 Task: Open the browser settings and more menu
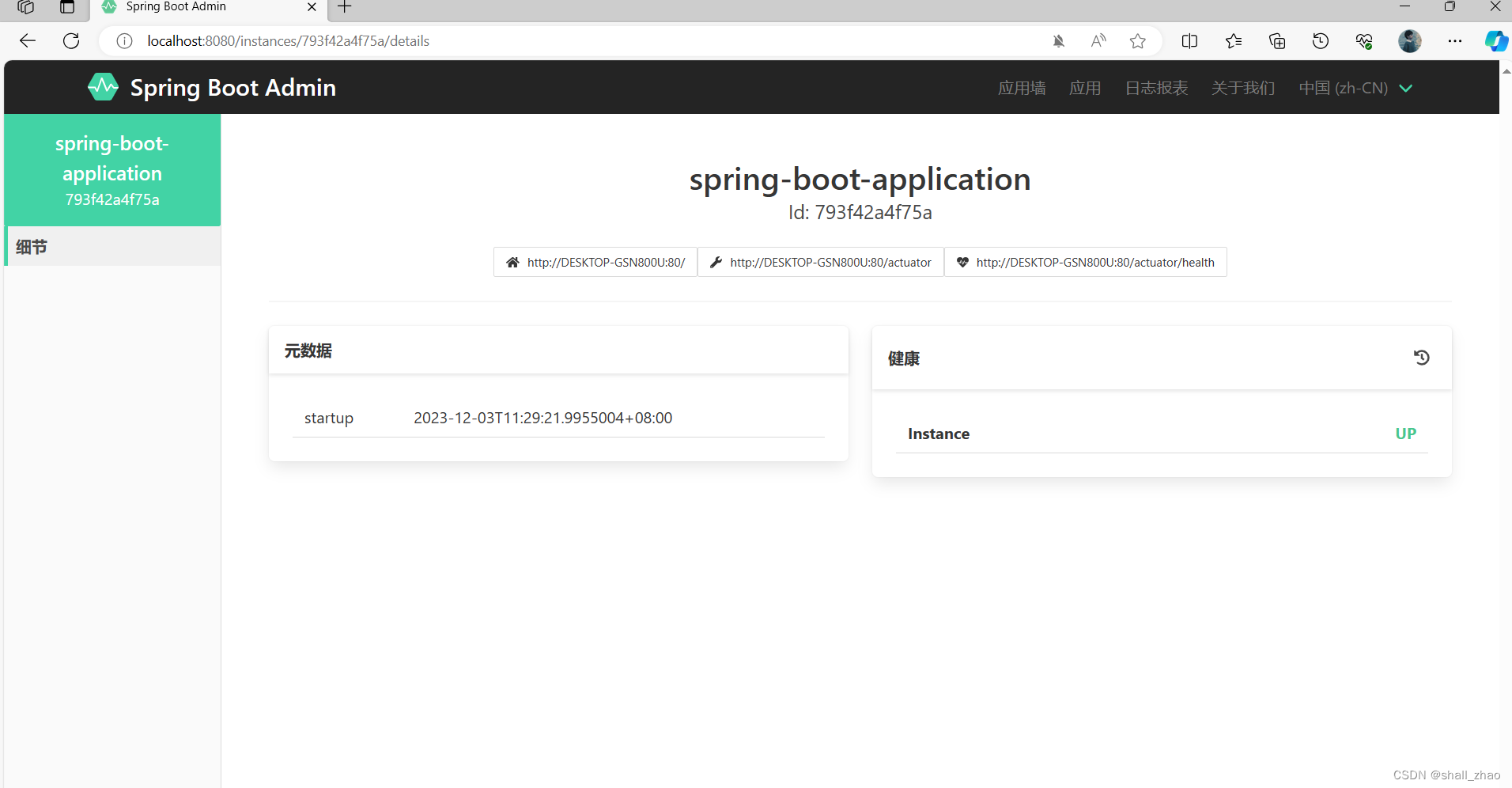click(1454, 41)
